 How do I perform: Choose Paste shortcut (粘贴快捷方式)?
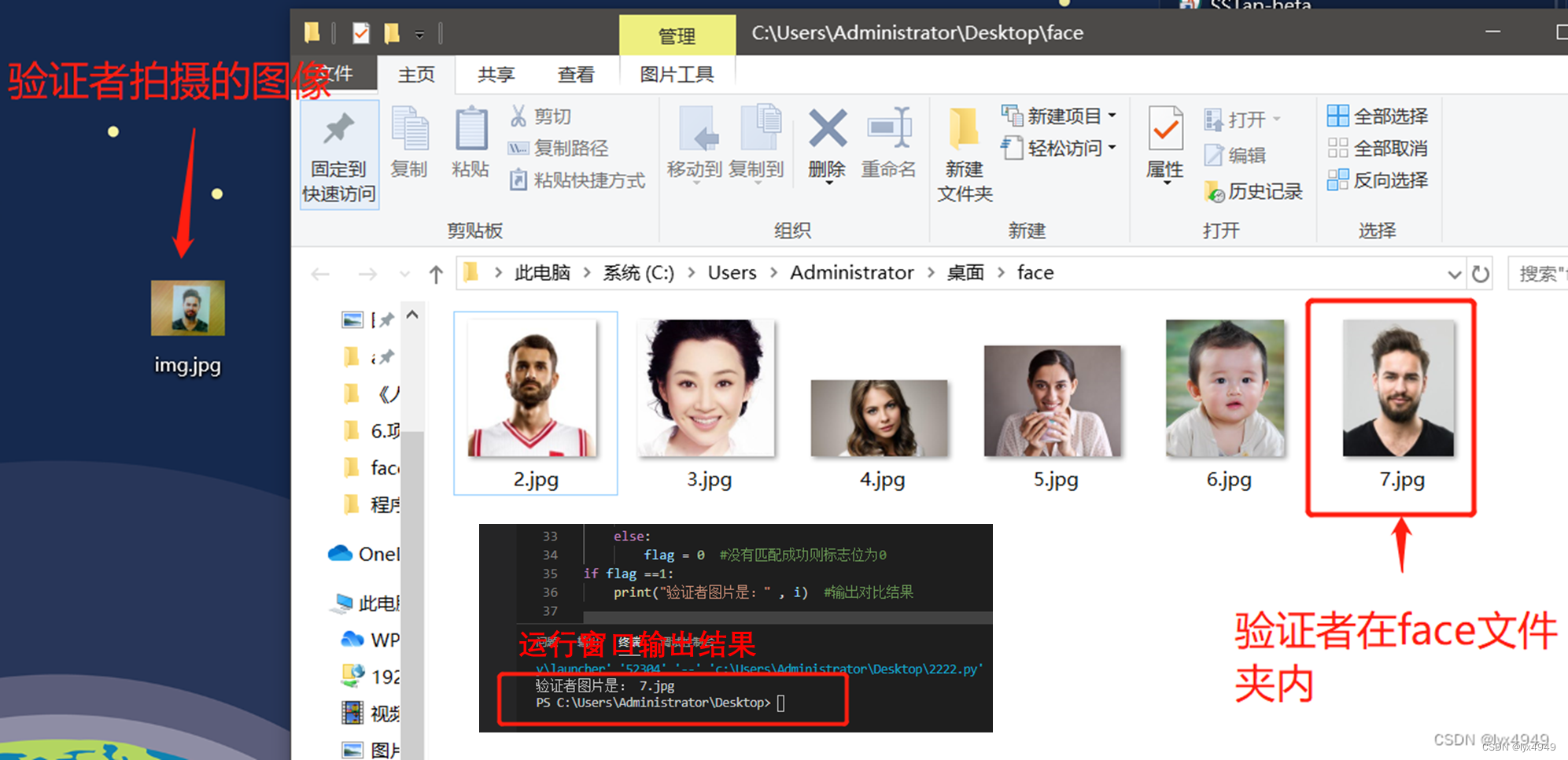click(x=577, y=180)
